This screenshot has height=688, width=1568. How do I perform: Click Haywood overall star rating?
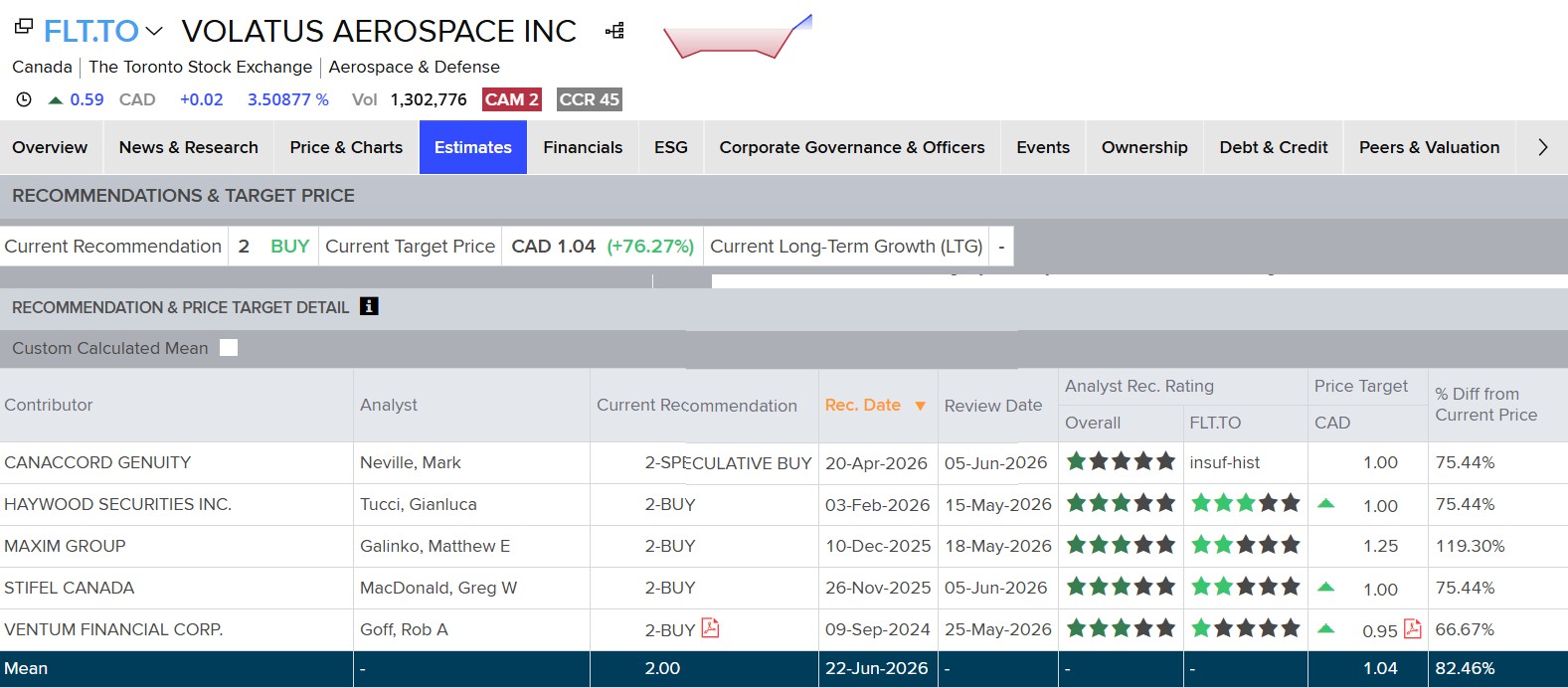pyautogui.click(x=1121, y=503)
